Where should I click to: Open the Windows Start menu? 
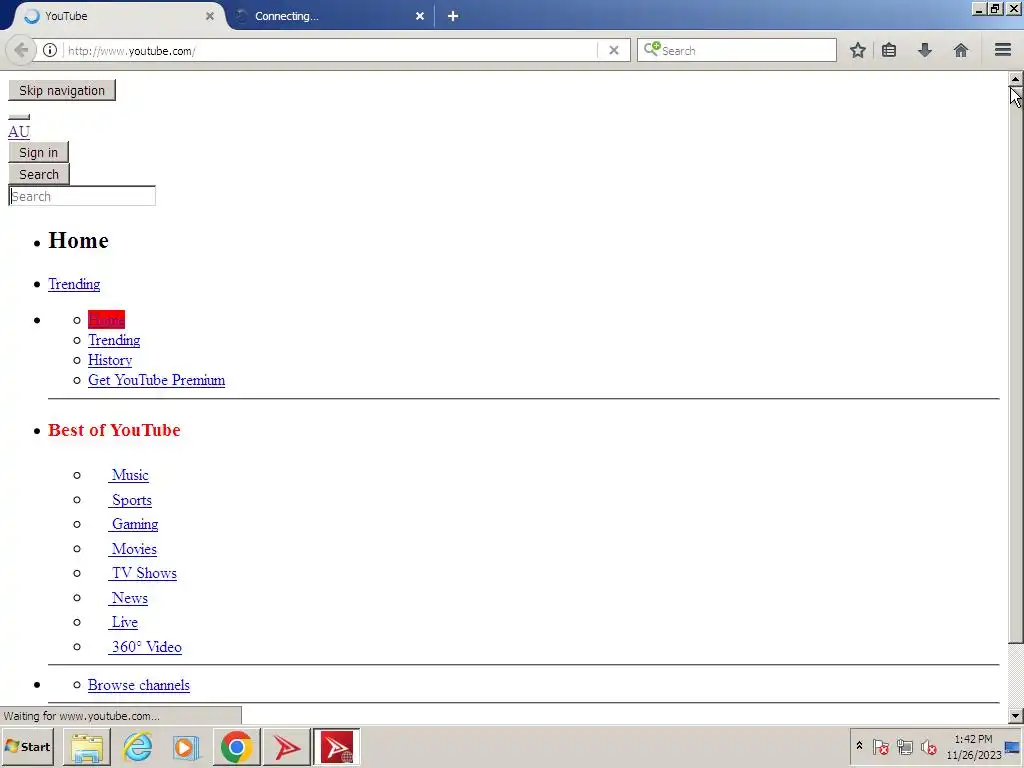27,746
